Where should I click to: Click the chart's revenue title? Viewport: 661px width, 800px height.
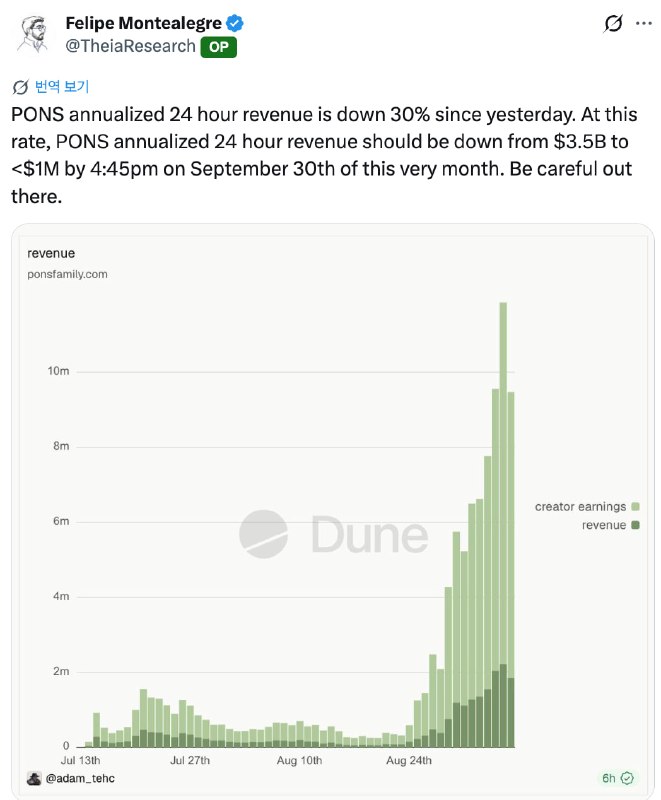coord(51,254)
